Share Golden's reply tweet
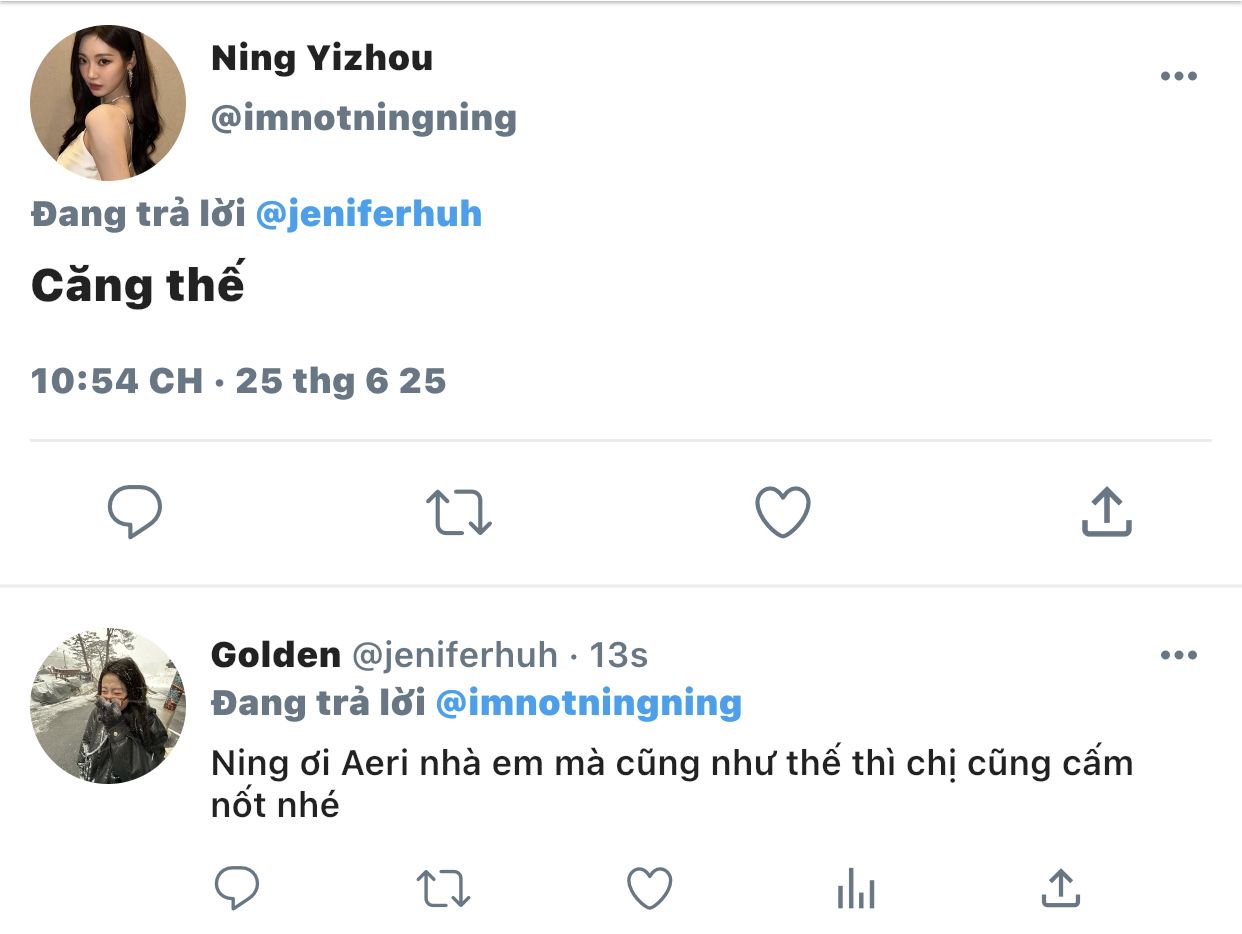 [1061, 887]
